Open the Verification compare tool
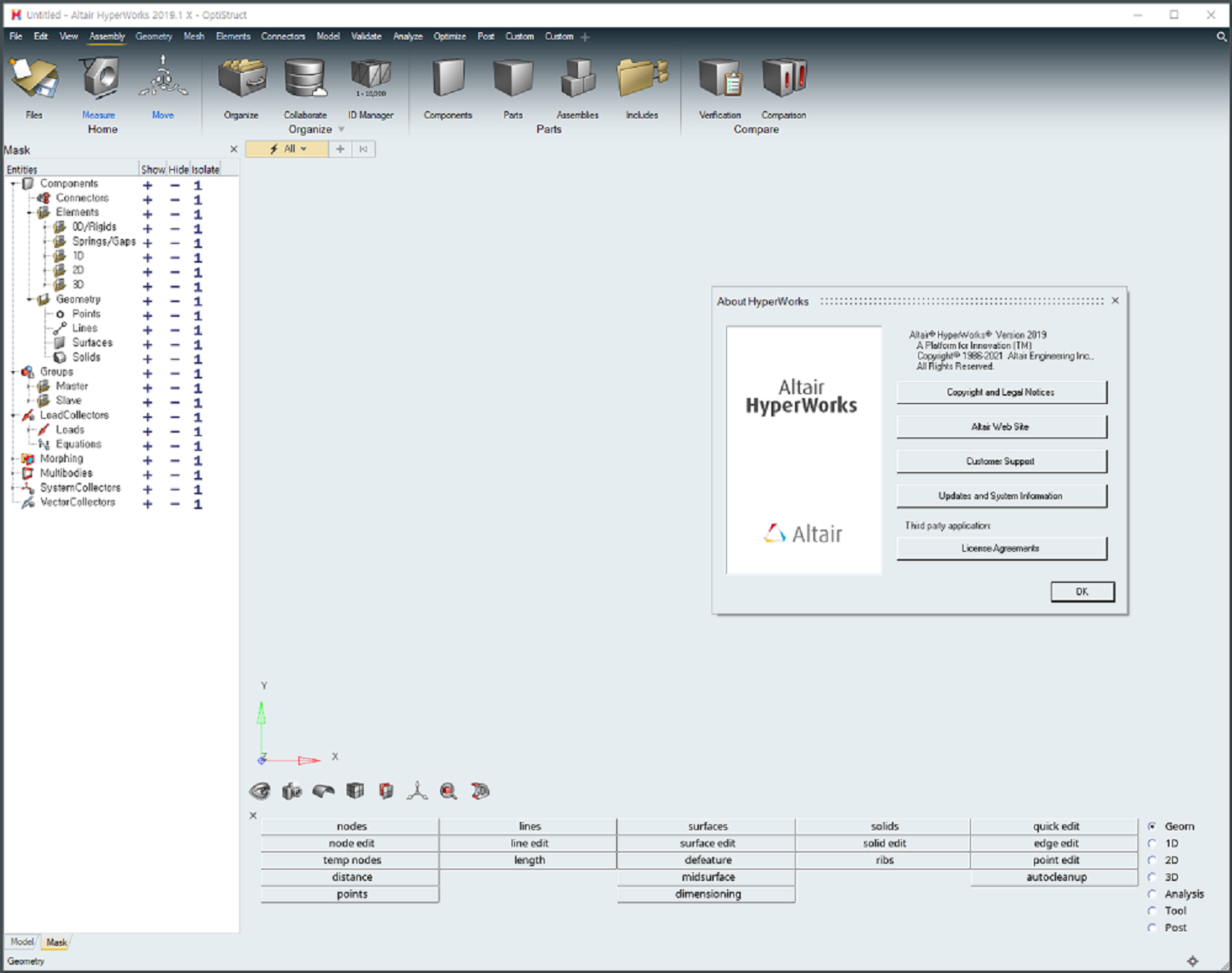 pyautogui.click(x=720, y=88)
